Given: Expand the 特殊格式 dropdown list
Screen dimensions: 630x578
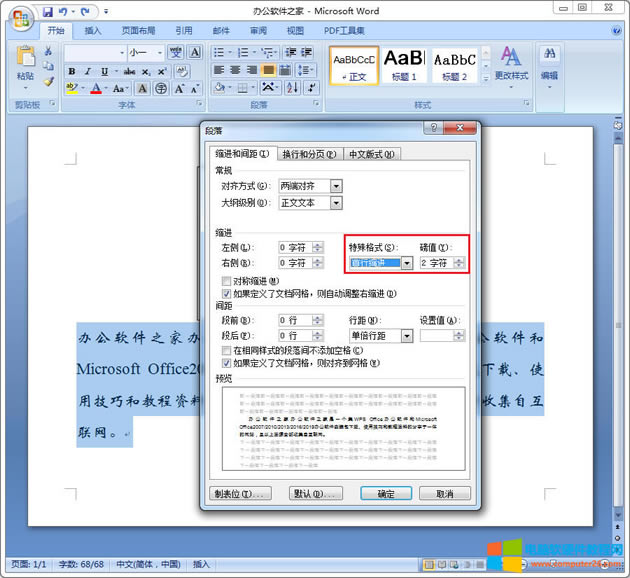Looking at the screenshot, I should (x=407, y=263).
